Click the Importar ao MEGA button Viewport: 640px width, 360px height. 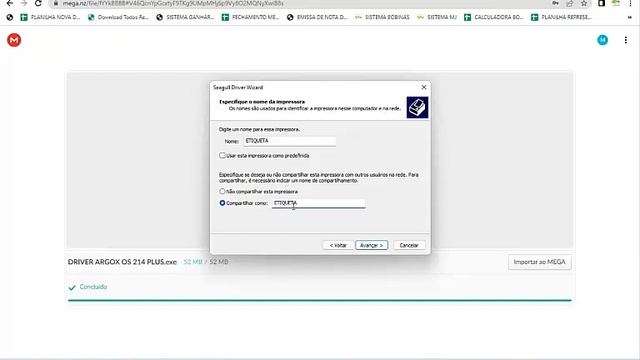pos(540,262)
